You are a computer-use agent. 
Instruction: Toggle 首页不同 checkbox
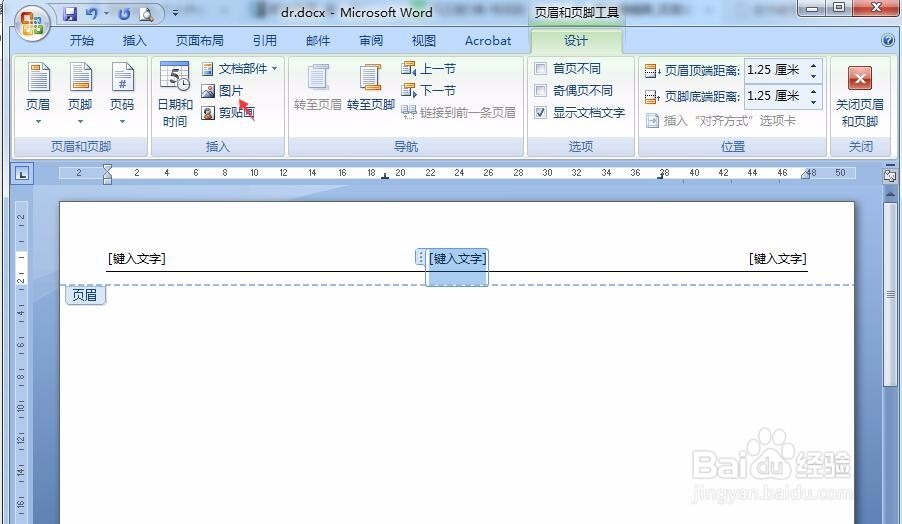tap(540, 69)
